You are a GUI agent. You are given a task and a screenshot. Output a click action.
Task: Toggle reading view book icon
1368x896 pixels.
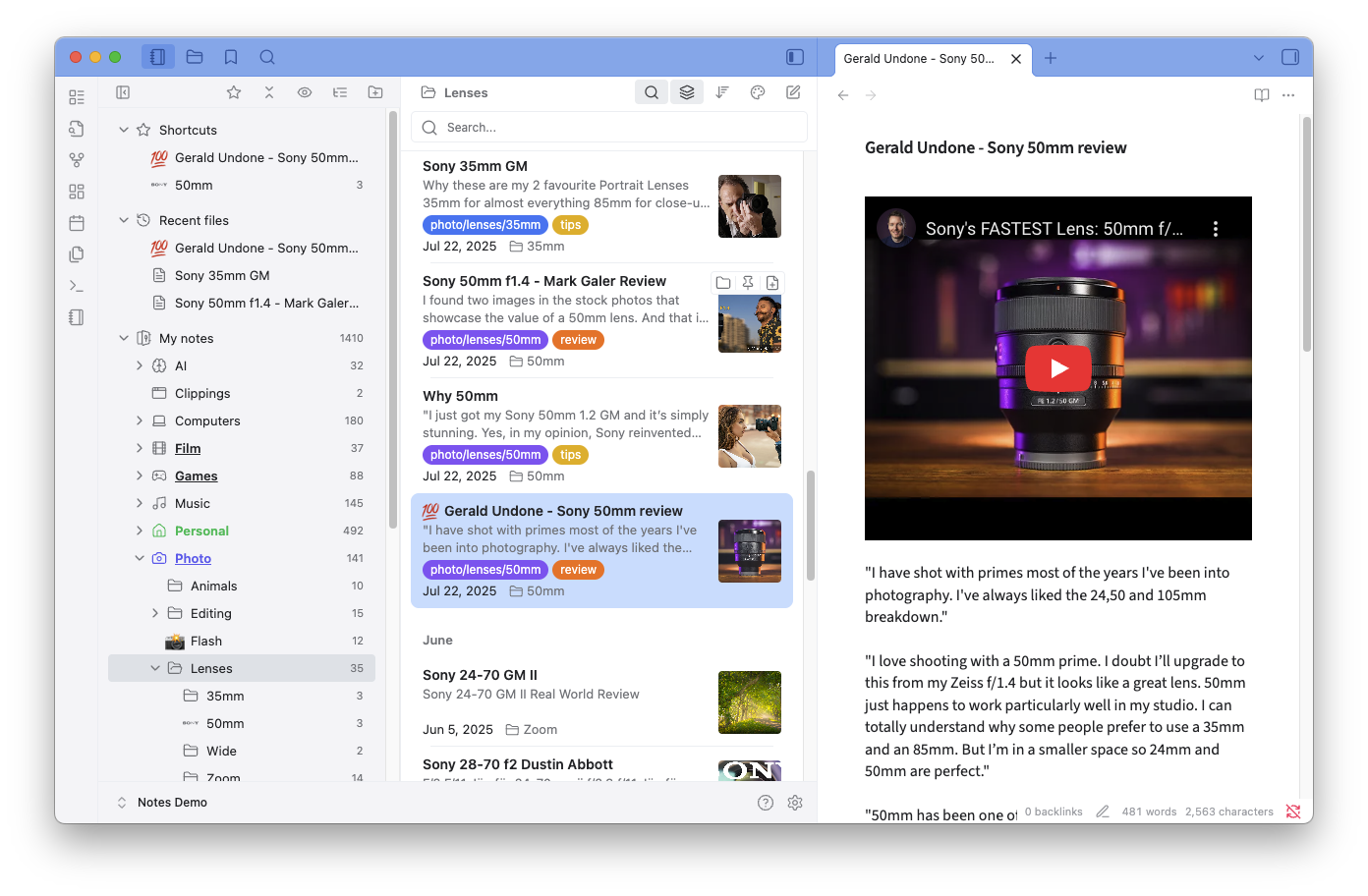click(x=1262, y=95)
